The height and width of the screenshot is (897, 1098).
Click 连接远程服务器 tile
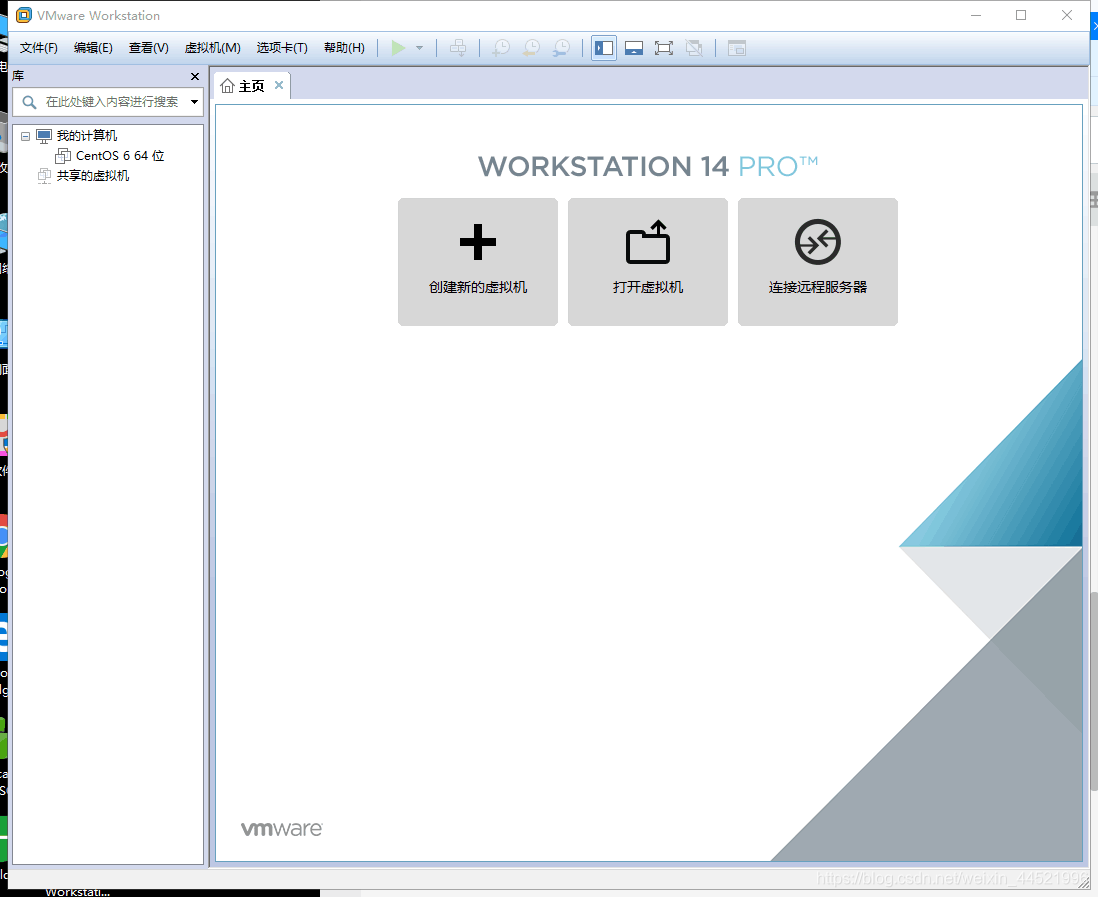[818, 262]
